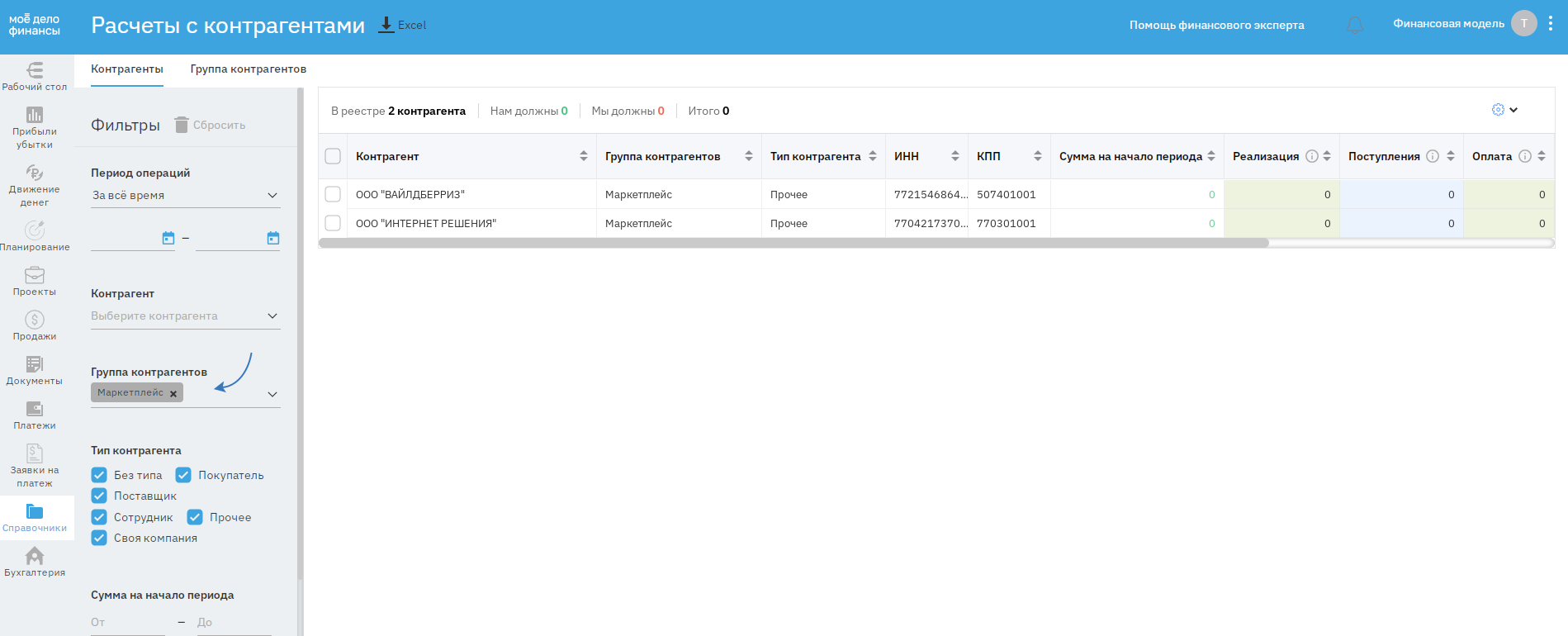
Task: Open table settings gear icon
Action: tap(1498, 110)
